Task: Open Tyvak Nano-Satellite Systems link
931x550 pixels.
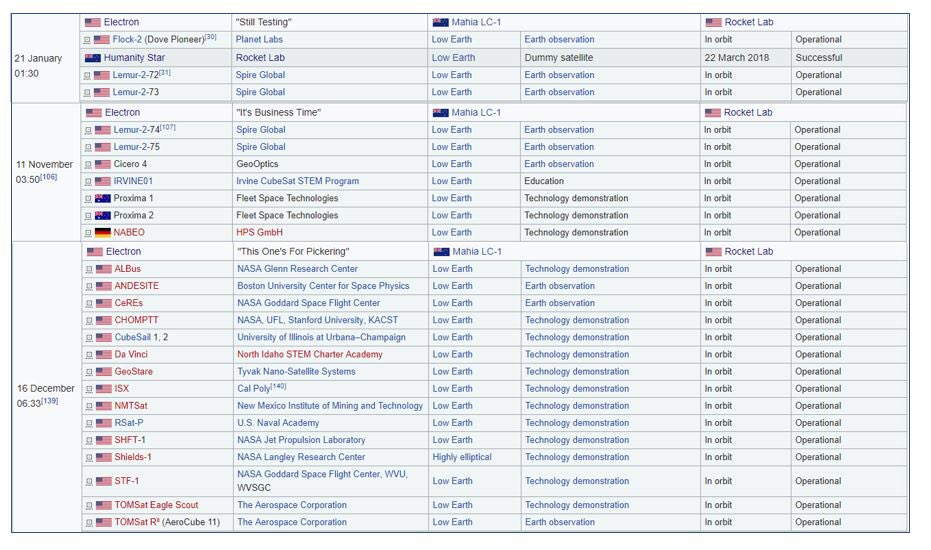Action: click(296, 372)
